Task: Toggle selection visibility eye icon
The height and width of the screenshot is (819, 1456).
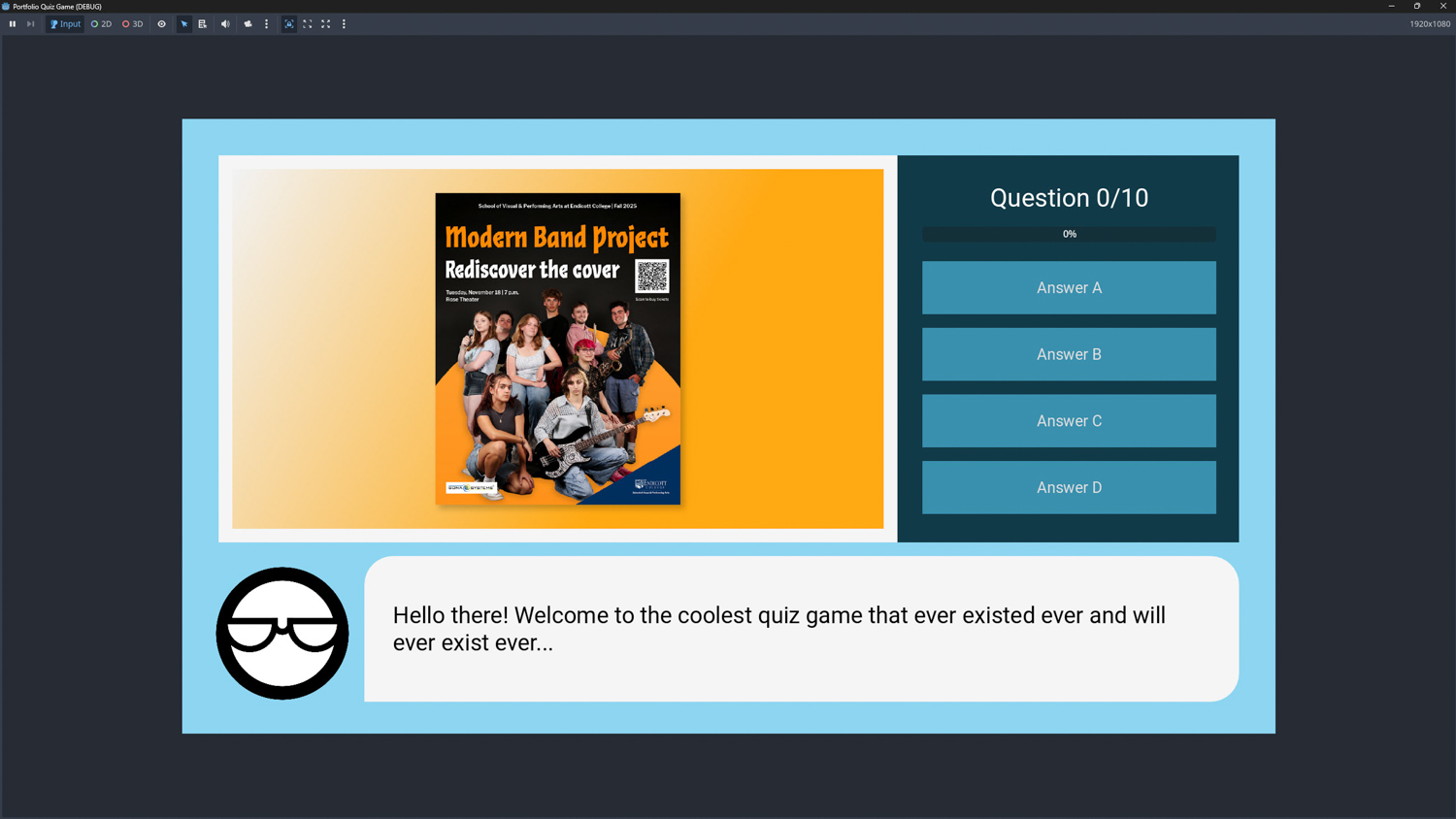Action: coord(162,24)
